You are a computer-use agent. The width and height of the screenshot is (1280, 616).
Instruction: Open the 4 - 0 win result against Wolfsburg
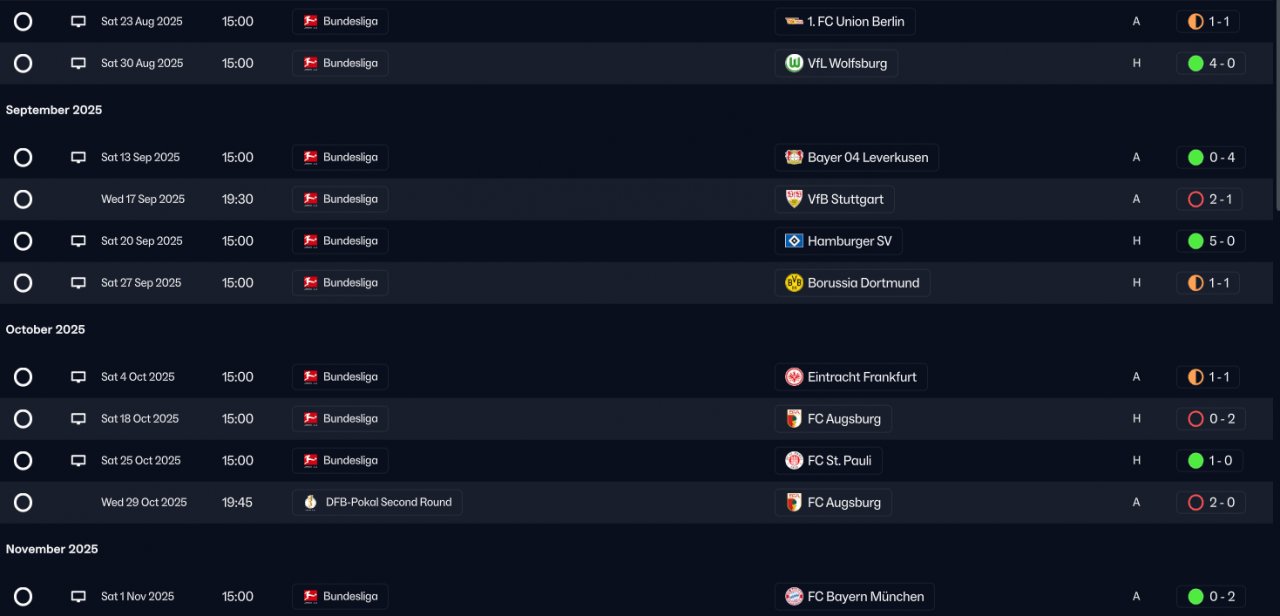click(x=1210, y=63)
